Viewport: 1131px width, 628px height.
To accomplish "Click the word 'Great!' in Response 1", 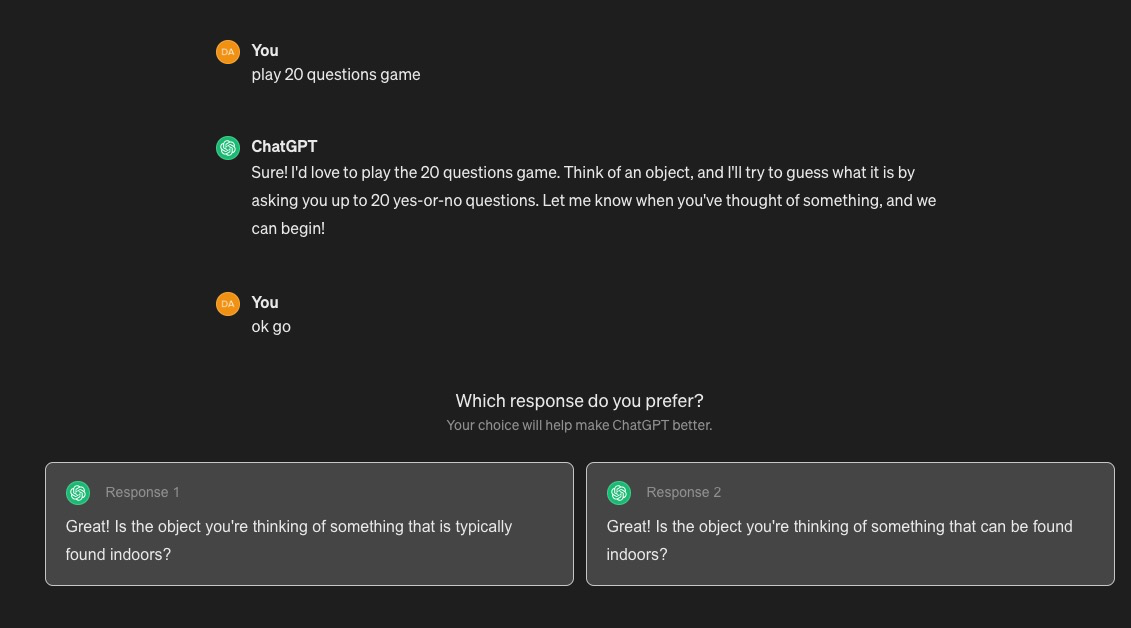I will [87, 526].
